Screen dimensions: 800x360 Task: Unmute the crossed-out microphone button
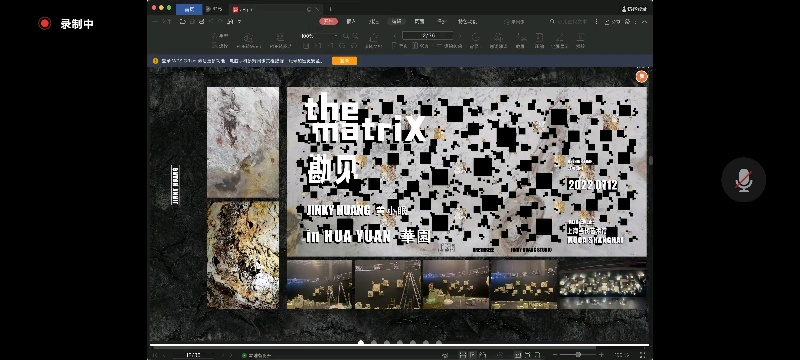(x=743, y=179)
